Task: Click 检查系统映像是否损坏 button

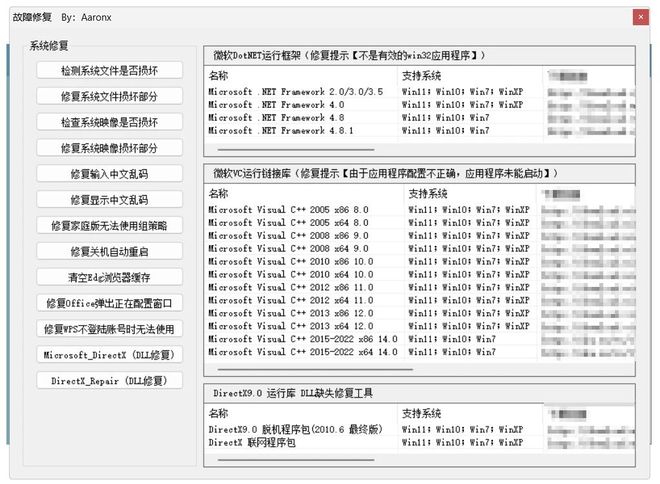Action: 109,122
